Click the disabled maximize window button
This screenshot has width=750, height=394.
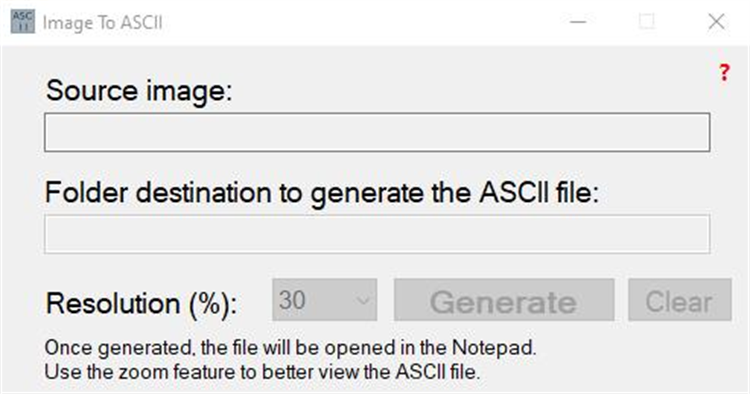coord(647,22)
